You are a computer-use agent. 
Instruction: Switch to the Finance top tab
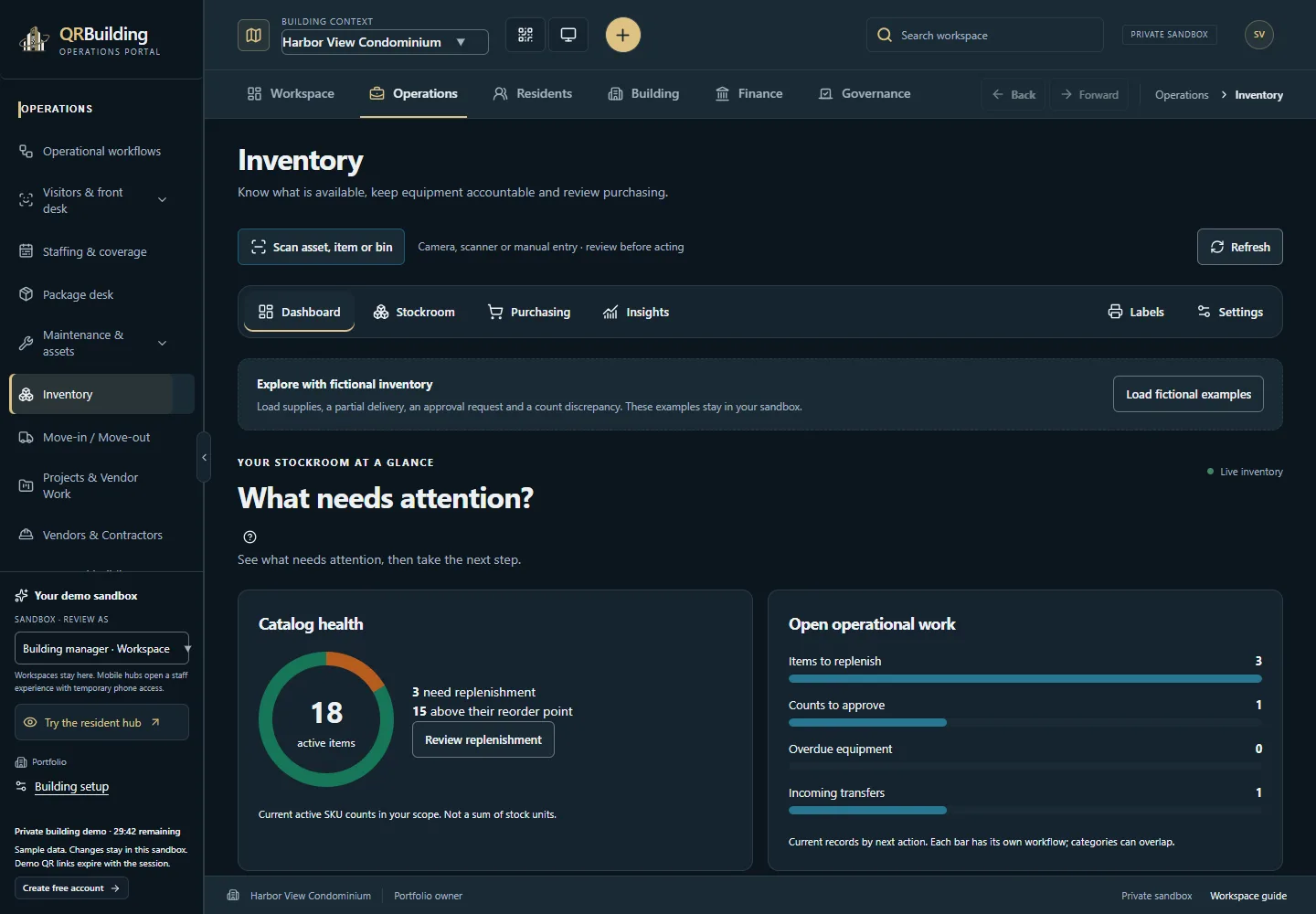click(748, 93)
